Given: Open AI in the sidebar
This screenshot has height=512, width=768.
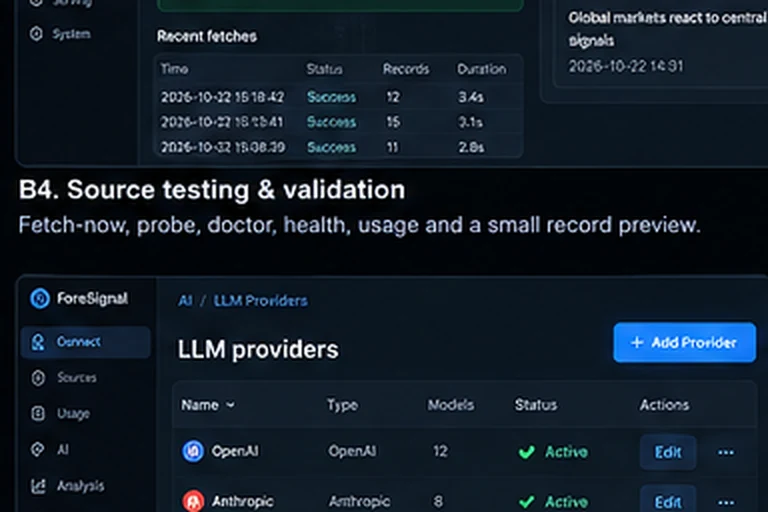Looking at the screenshot, I should point(63,449).
